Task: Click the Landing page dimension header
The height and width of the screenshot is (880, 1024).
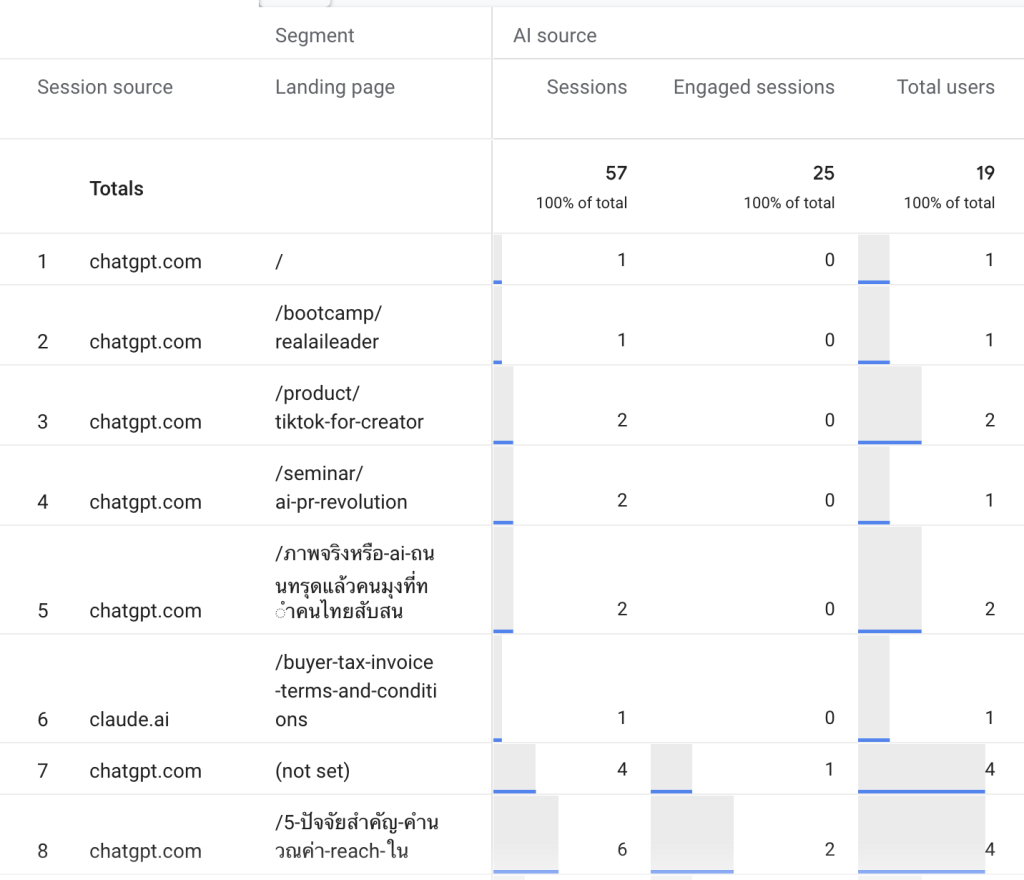Action: [x=335, y=87]
